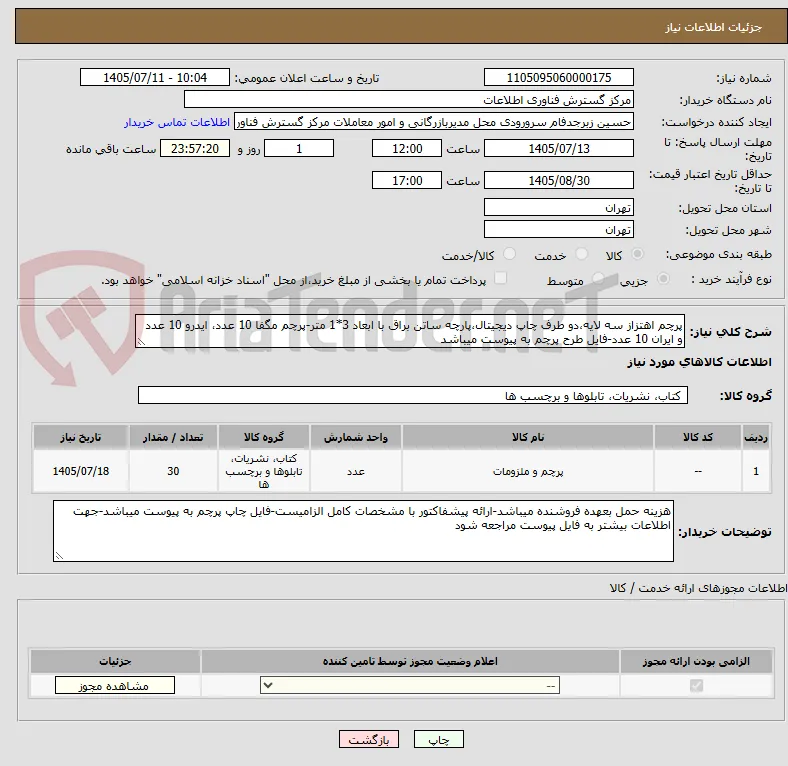Screen dimensions: 788x766
Task: Click the گروه کالا column header
Action: tap(264, 437)
